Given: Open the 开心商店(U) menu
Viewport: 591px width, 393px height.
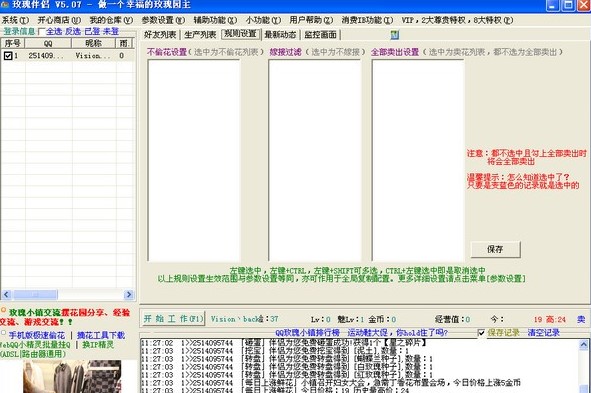Looking at the screenshot, I should point(59,20).
